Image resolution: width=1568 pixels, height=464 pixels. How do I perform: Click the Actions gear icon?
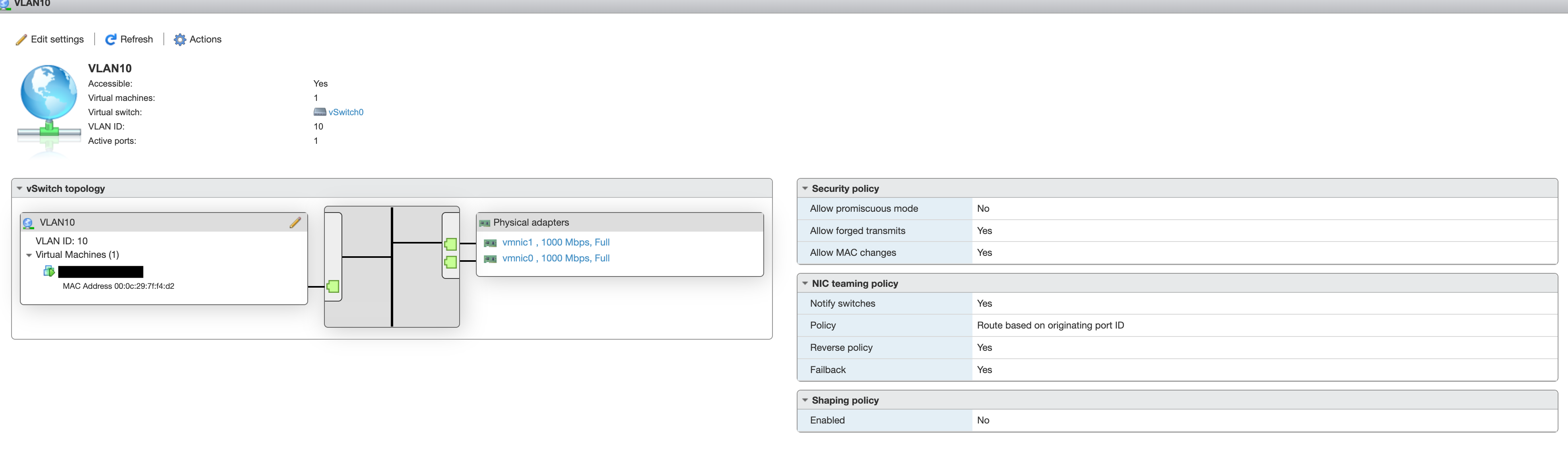(180, 40)
